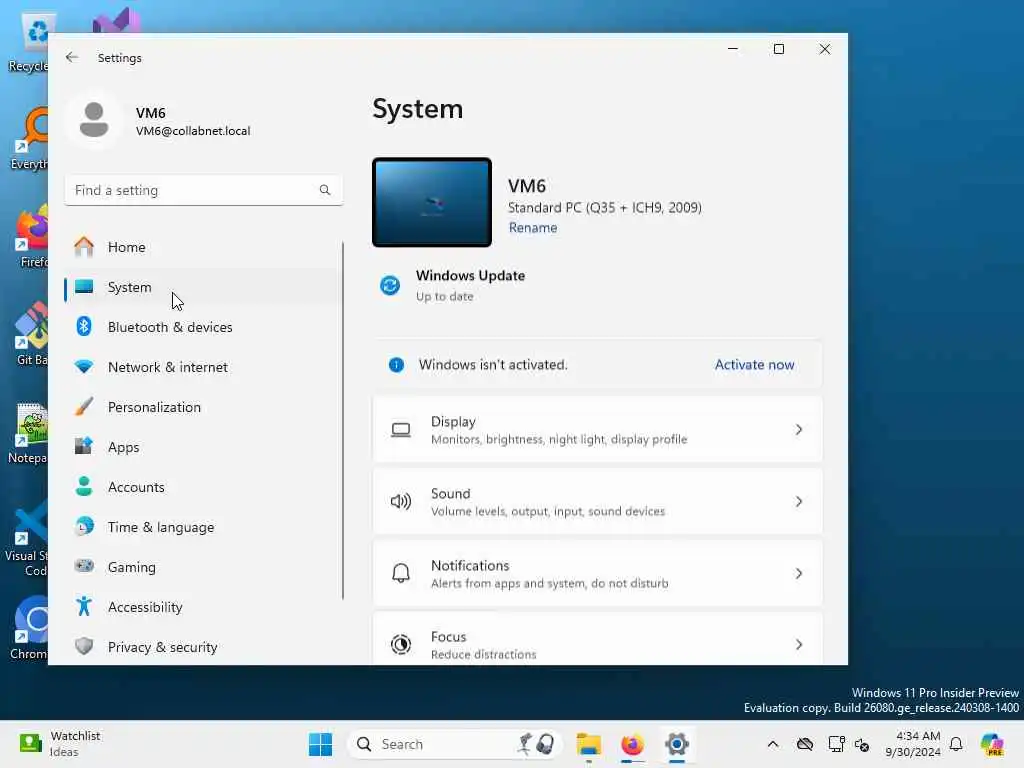This screenshot has width=1024, height=768.
Task: Click the Wi-Fi network icon in sidebar
Action: [x=84, y=366]
